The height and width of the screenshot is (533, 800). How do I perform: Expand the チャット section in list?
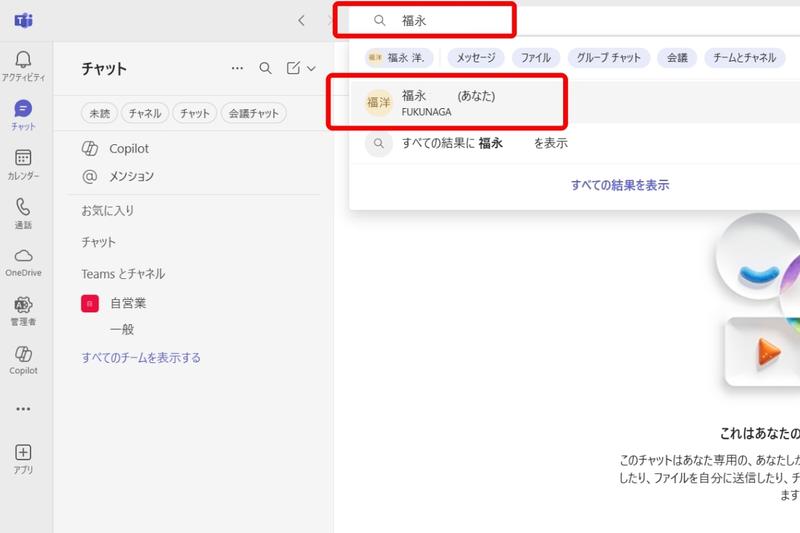tap(98, 242)
